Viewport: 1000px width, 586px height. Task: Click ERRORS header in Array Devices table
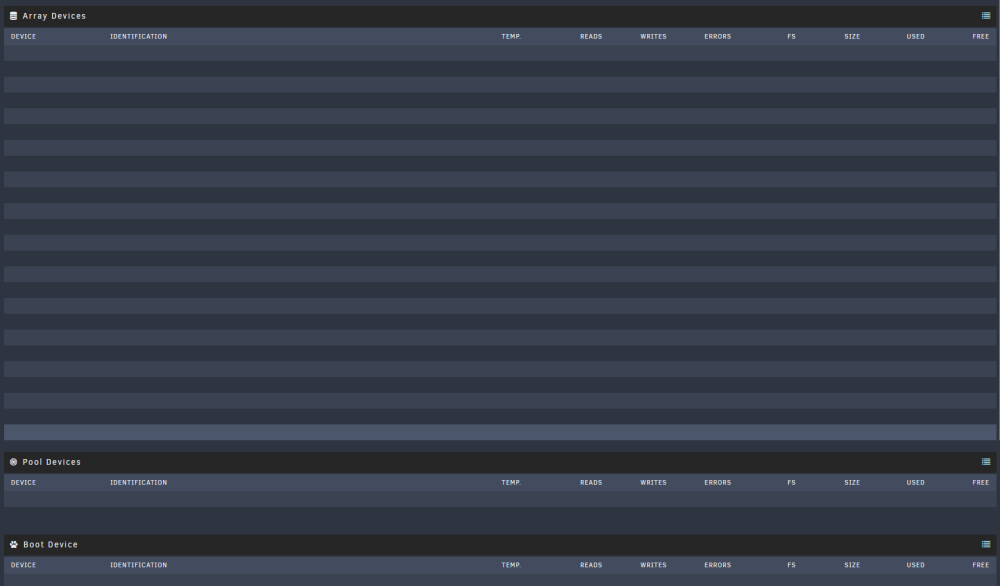coord(718,36)
